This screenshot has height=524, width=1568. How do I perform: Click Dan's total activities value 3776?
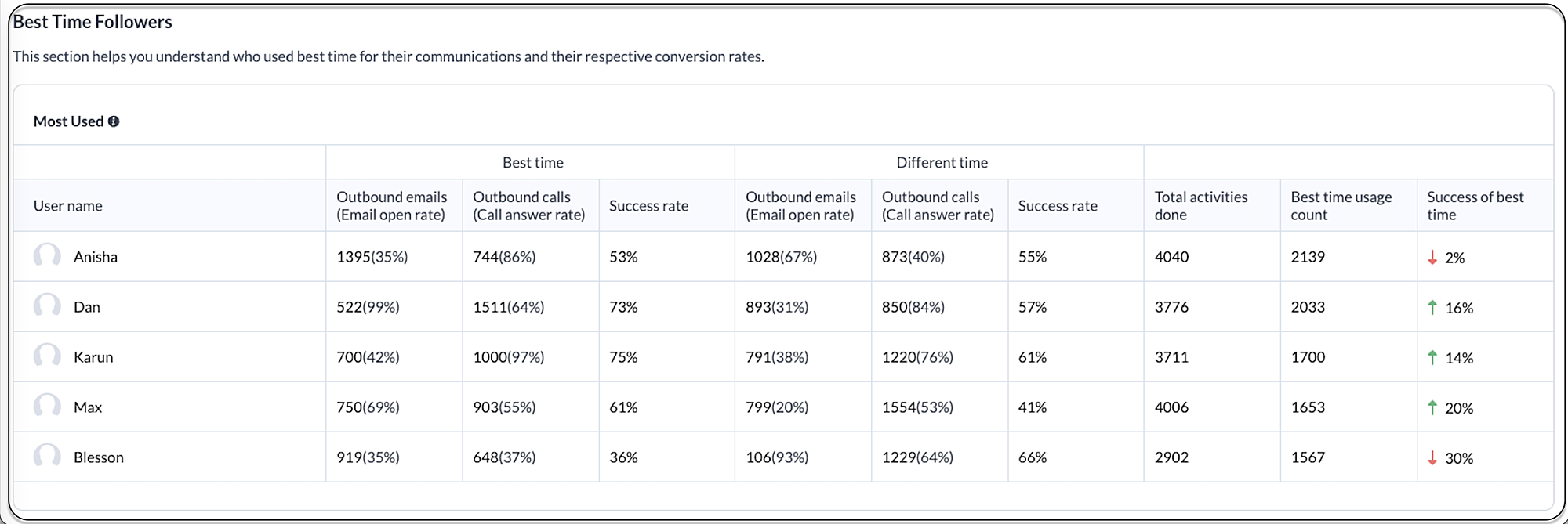point(1171,307)
